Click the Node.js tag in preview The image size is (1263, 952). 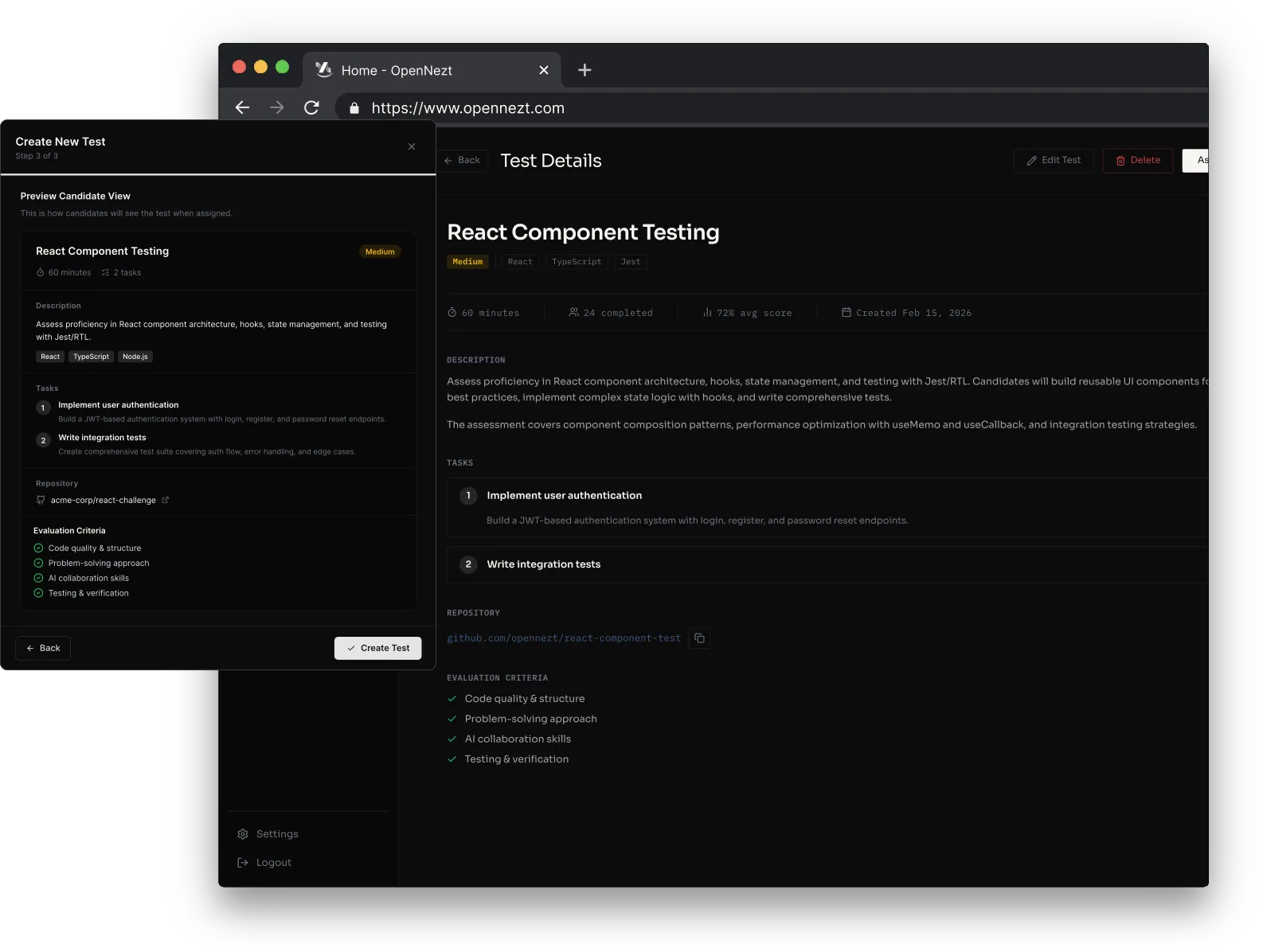point(135,357)
